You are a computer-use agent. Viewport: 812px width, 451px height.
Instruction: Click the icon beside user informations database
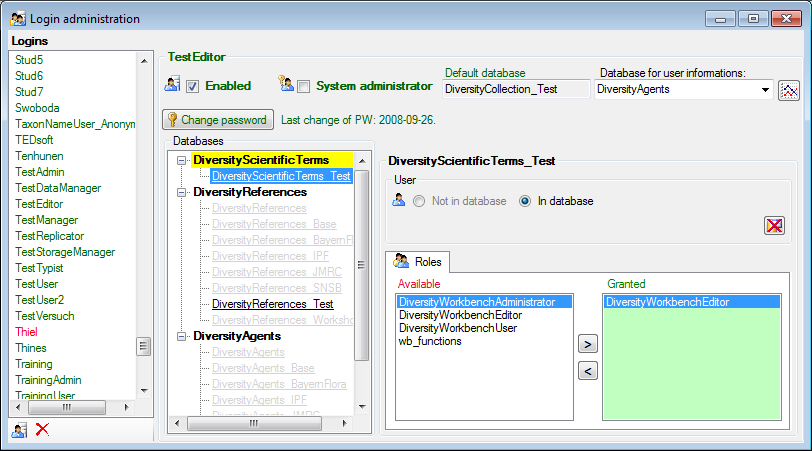(x=789, y=90)
